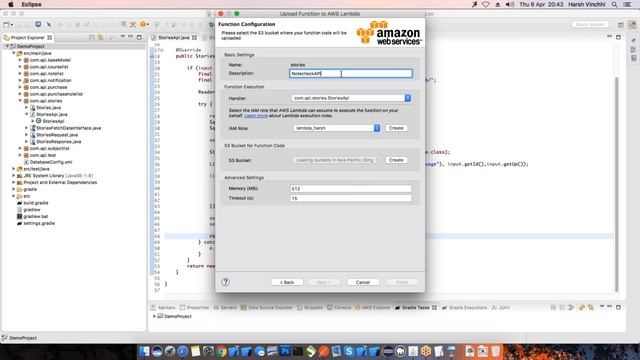Maximize the Project Explorer panel
Viewport: 640px width, 360px height.
pos(139,37)
